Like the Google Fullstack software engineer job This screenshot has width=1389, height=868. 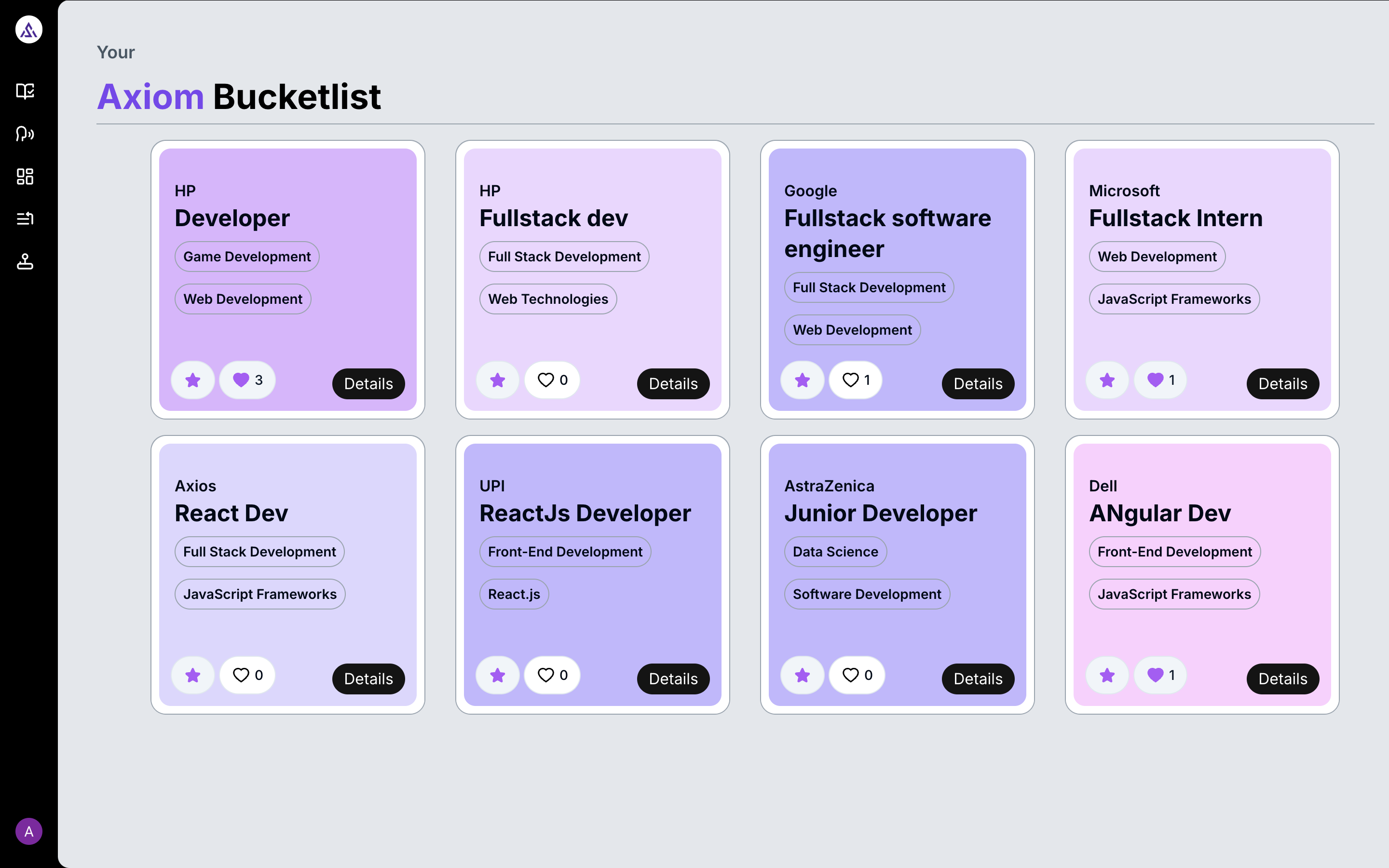(x=855, y=380)
